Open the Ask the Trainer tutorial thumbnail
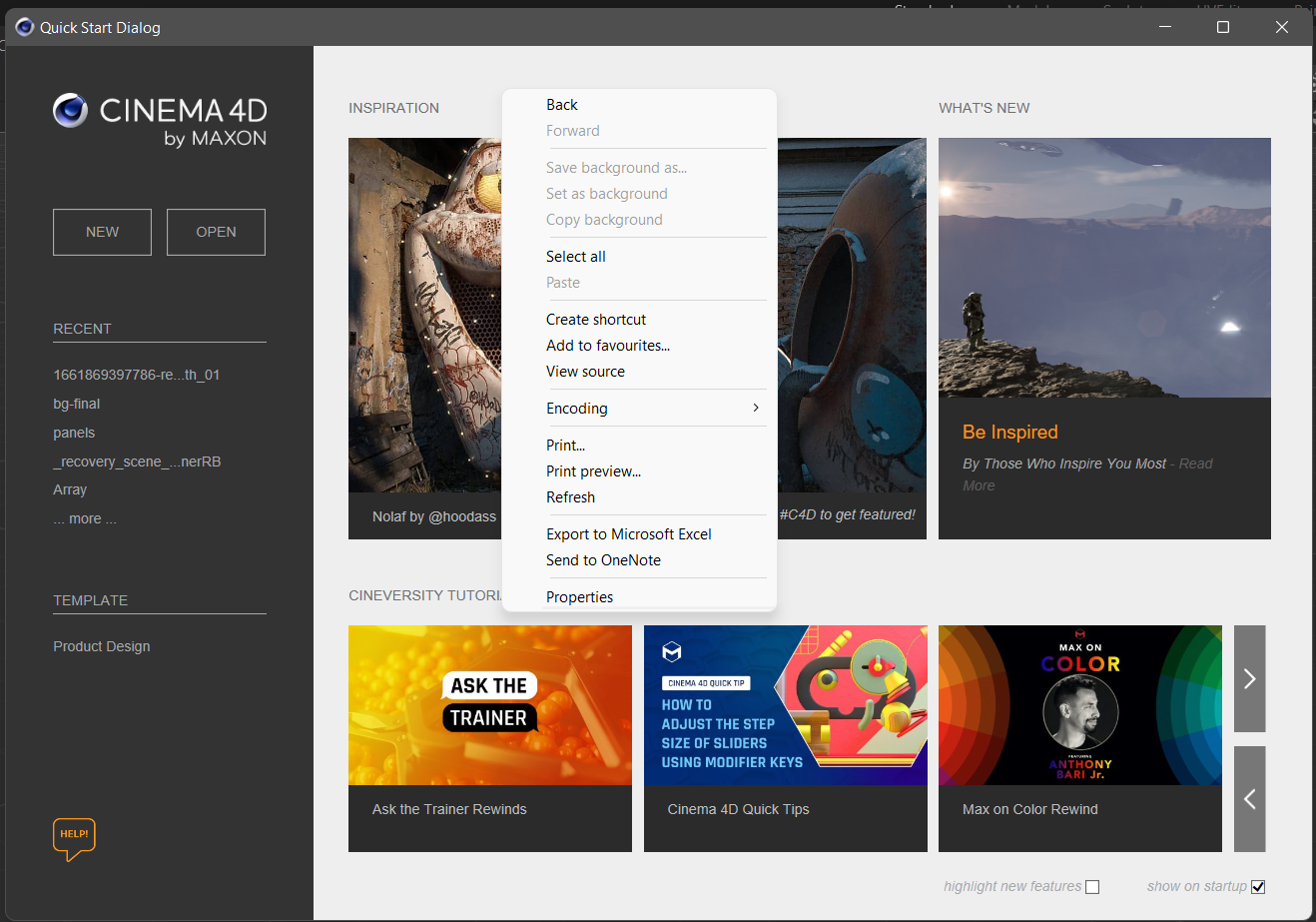The width and height of the screenshot is (1316, 922). click(490, 705)
